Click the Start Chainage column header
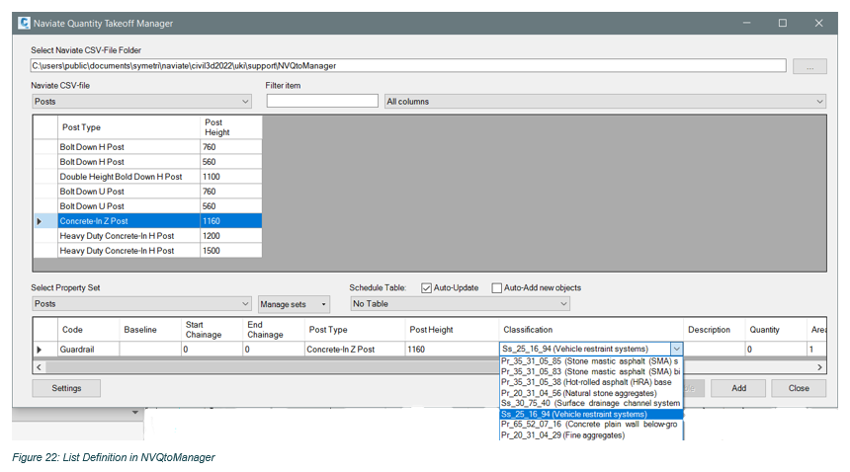The width and height of the screenshot is (850, 472). point(212,329)
